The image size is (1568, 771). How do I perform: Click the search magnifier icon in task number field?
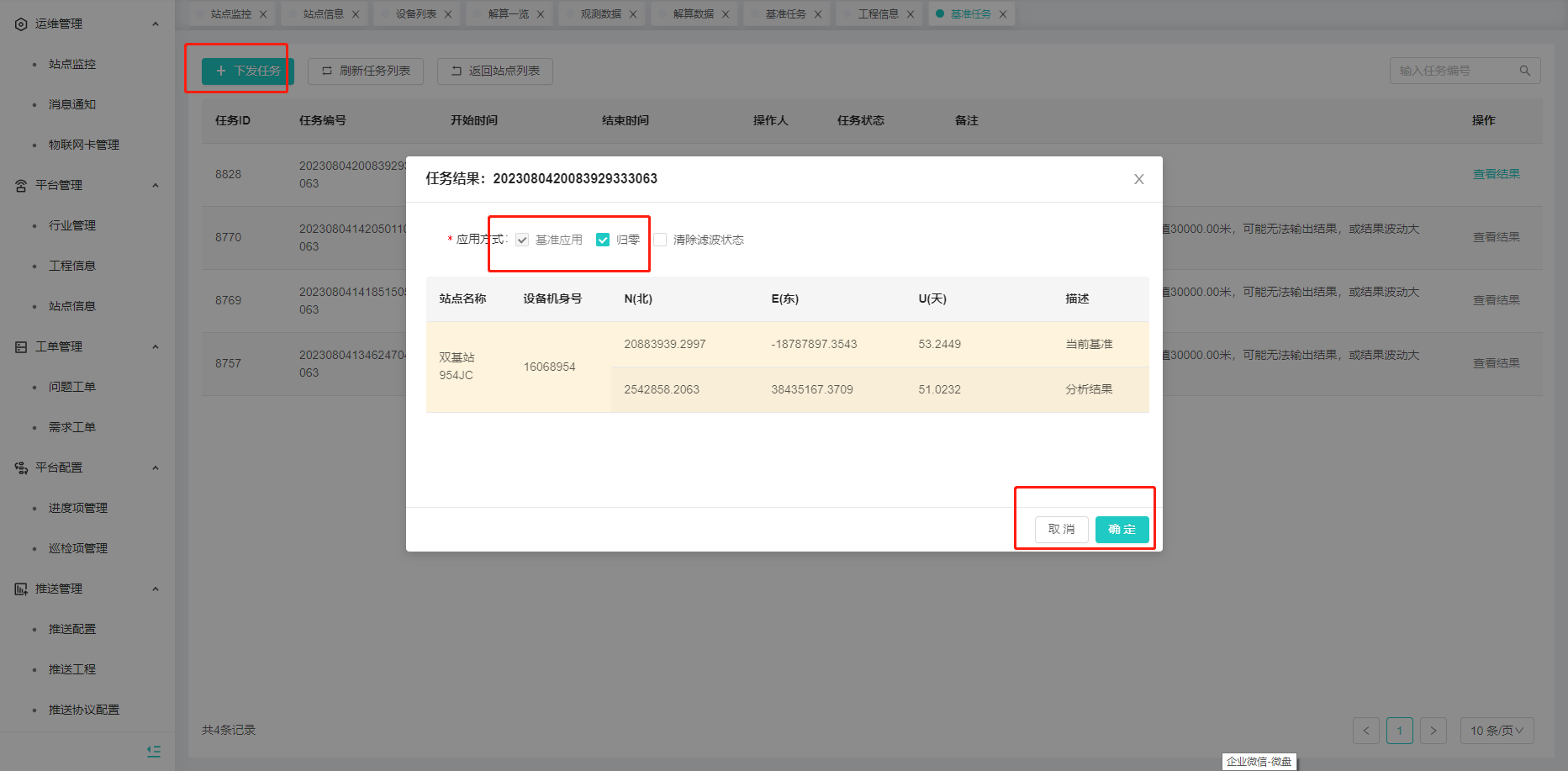click(x=1524, y=71)
